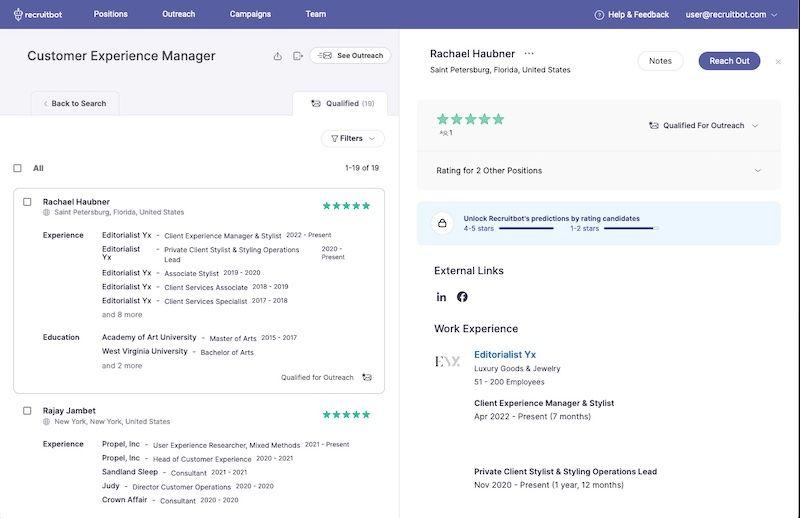Expand 'and 8 more' experience entries
800x518 pixels.
click(122, 314)
